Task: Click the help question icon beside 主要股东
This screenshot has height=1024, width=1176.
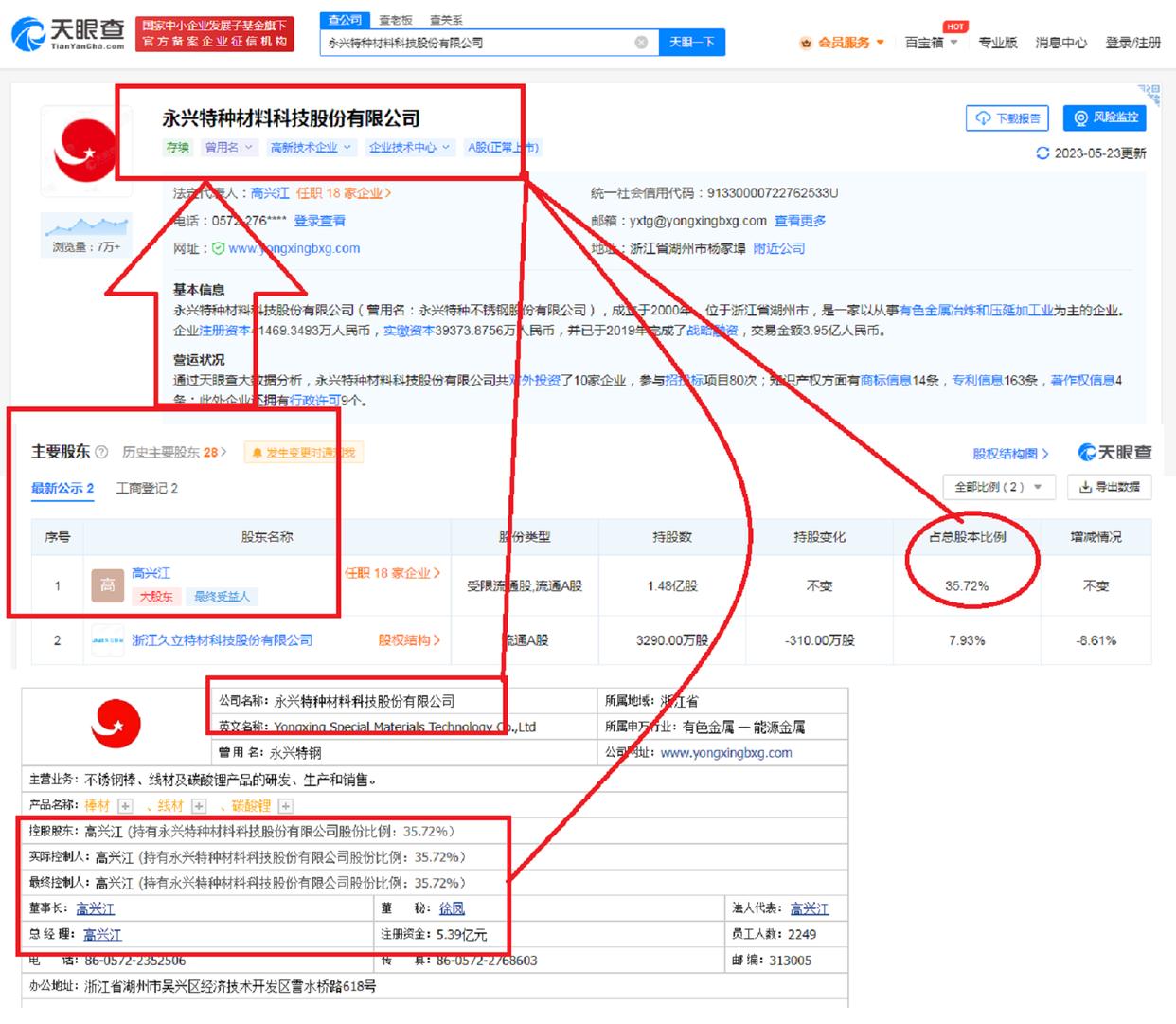Action: coord(101,452)
